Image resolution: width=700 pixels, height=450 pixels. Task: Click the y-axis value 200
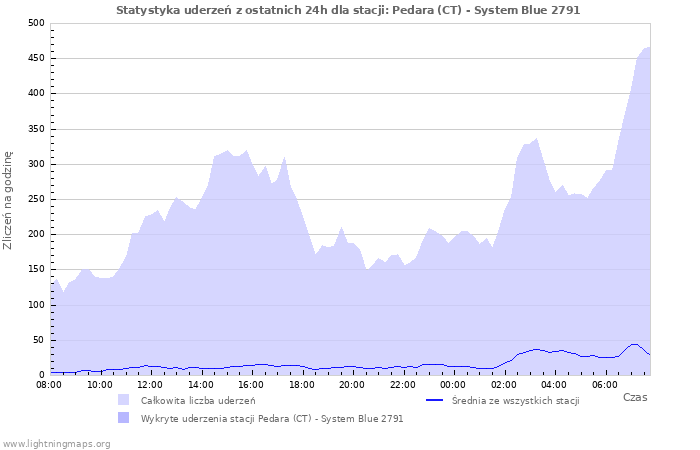(36, 234)
